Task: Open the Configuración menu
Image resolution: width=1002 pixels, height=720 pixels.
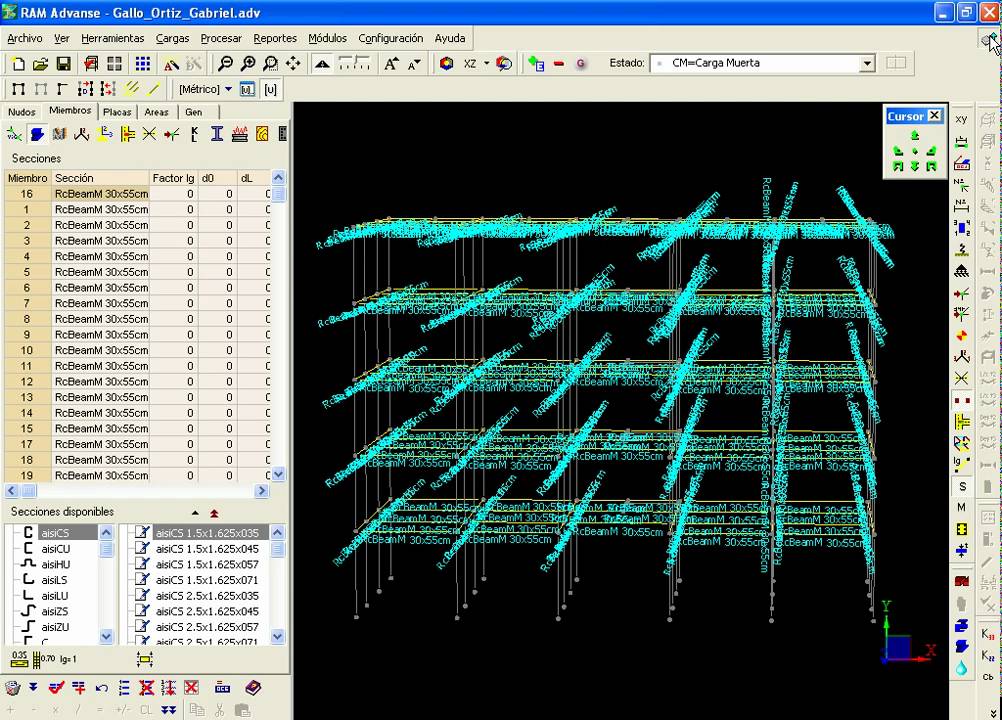Action: coord(390,38)
